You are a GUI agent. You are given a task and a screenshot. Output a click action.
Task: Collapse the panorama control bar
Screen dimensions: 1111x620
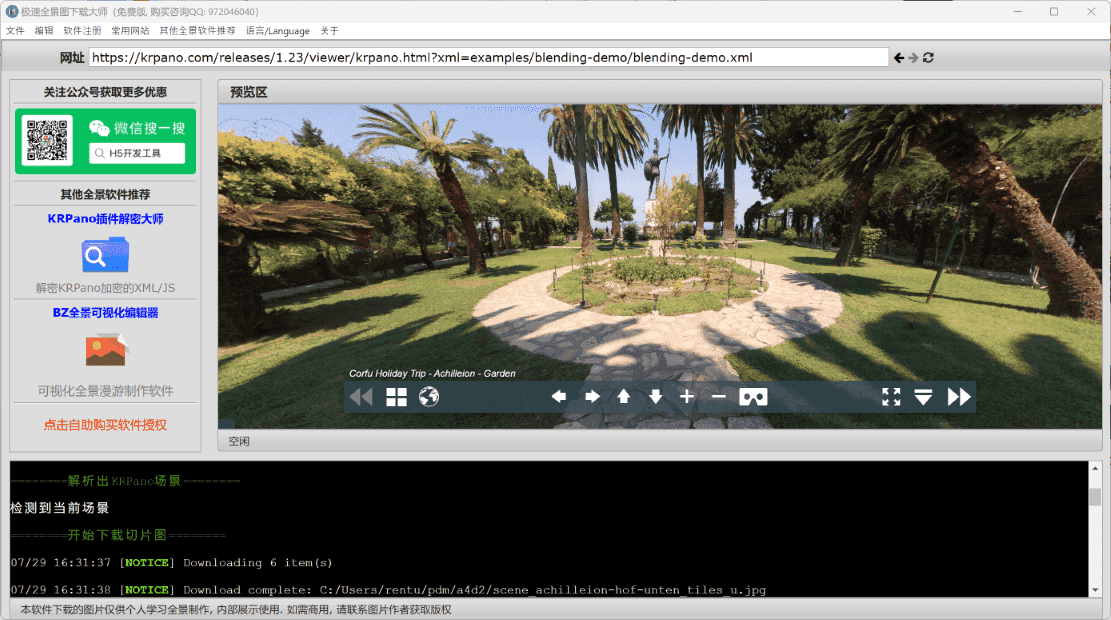(x=923, y=397)
